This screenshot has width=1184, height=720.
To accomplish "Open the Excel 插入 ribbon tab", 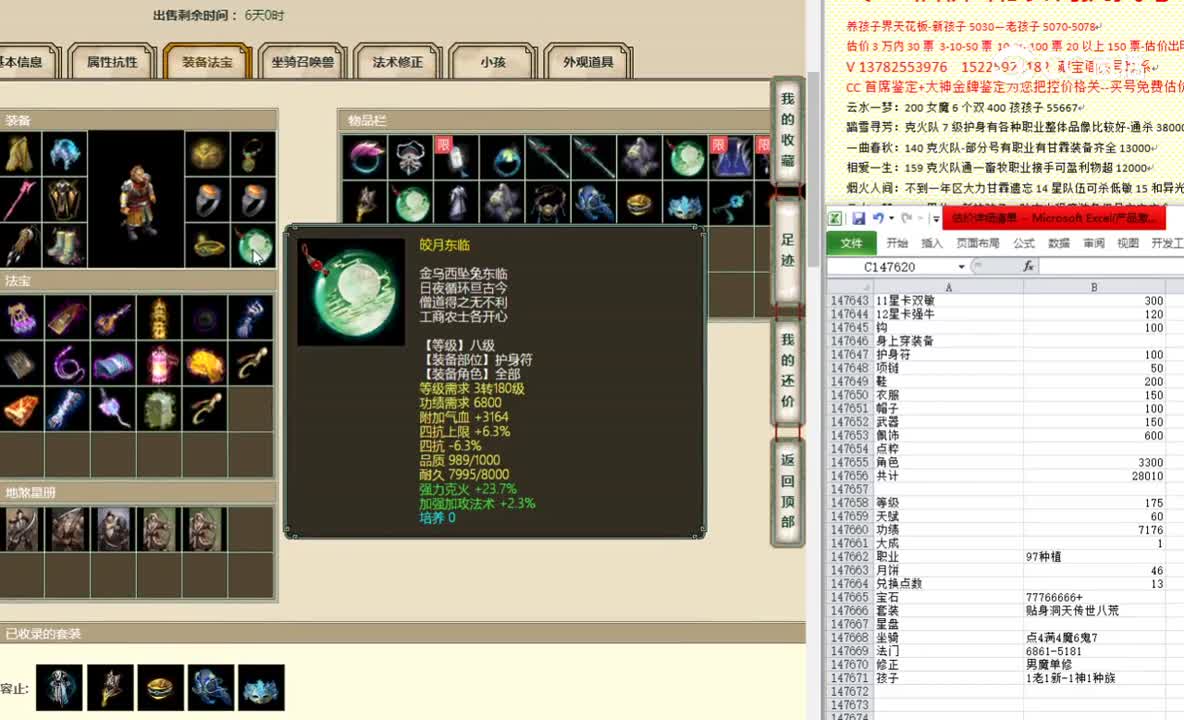I will pos(932,243).
